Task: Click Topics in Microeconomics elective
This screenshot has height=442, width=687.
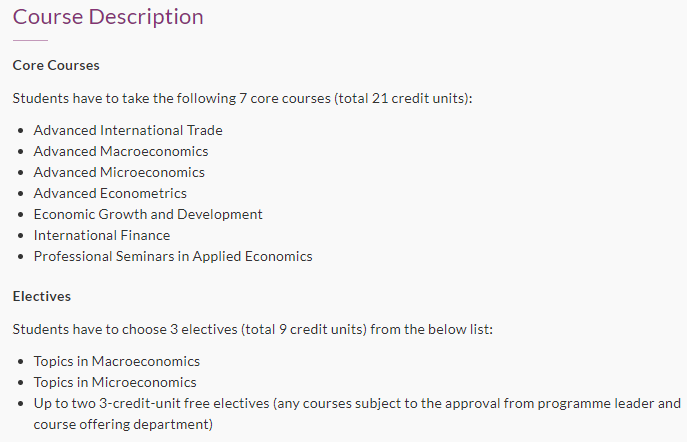Action: tap(115, 382)
